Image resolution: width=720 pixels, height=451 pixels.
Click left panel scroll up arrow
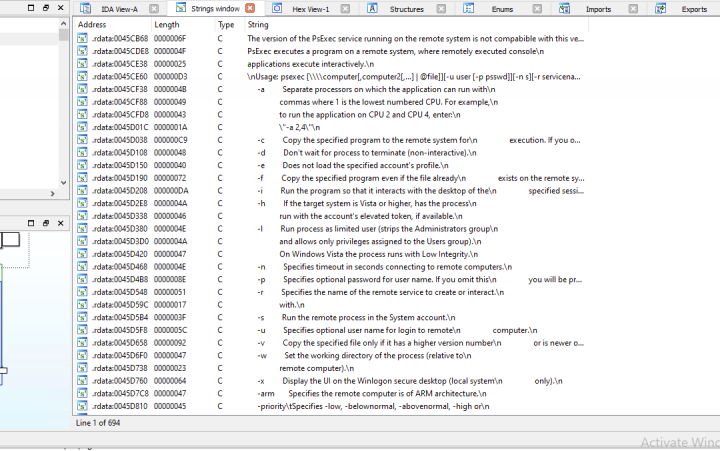tap(63, 23)
